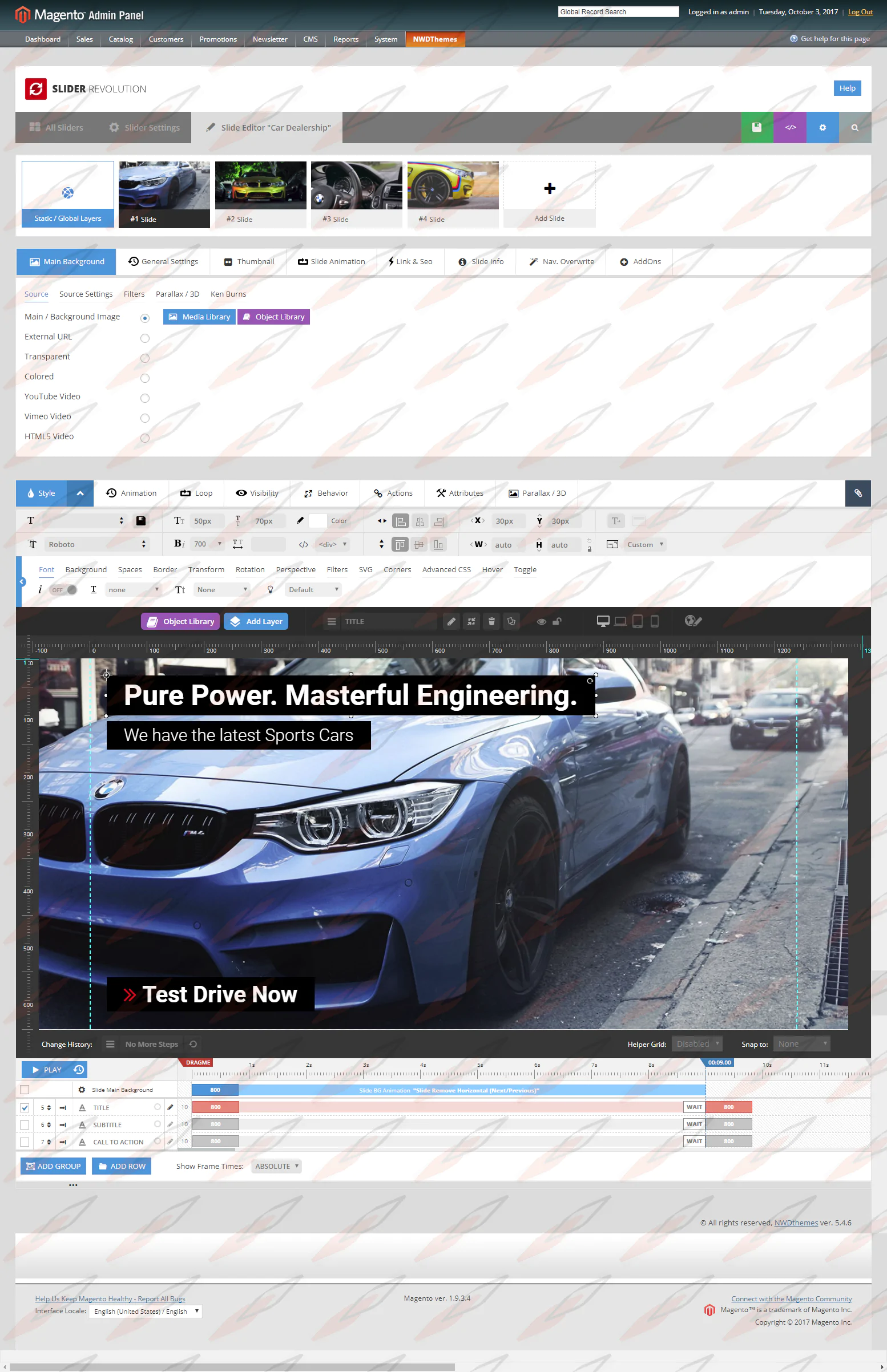
Task: Click the blue Add Layer button
Action: pos(256,622)
